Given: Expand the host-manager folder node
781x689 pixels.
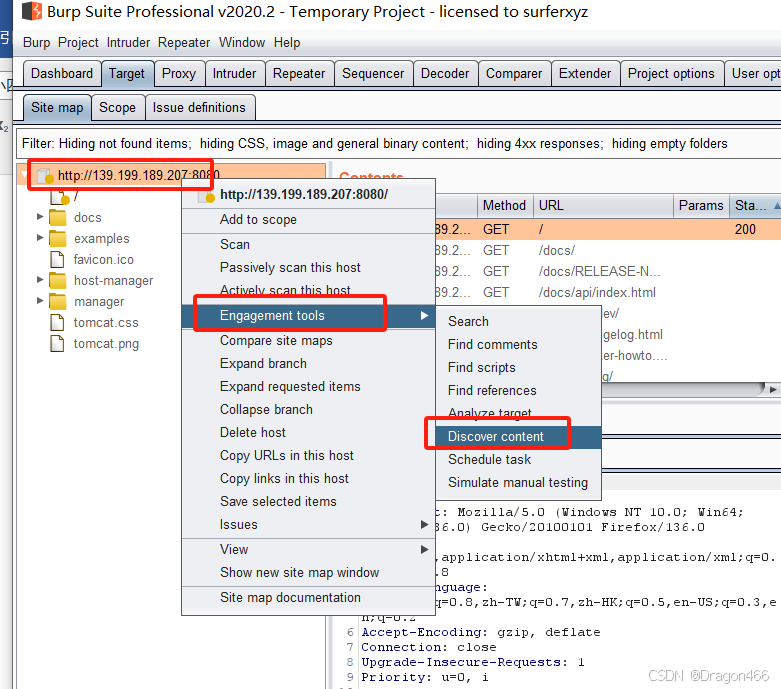Looking at the screenshot, I should (x=40, y=279).
